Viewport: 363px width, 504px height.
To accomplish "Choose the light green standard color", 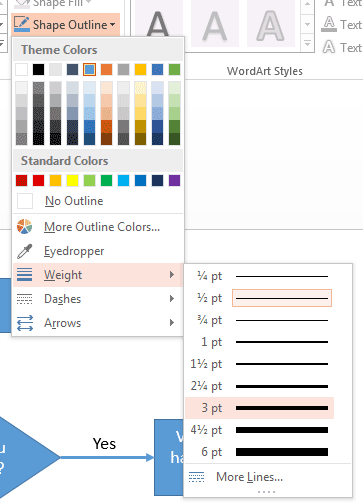I will (x=89, y=180).
